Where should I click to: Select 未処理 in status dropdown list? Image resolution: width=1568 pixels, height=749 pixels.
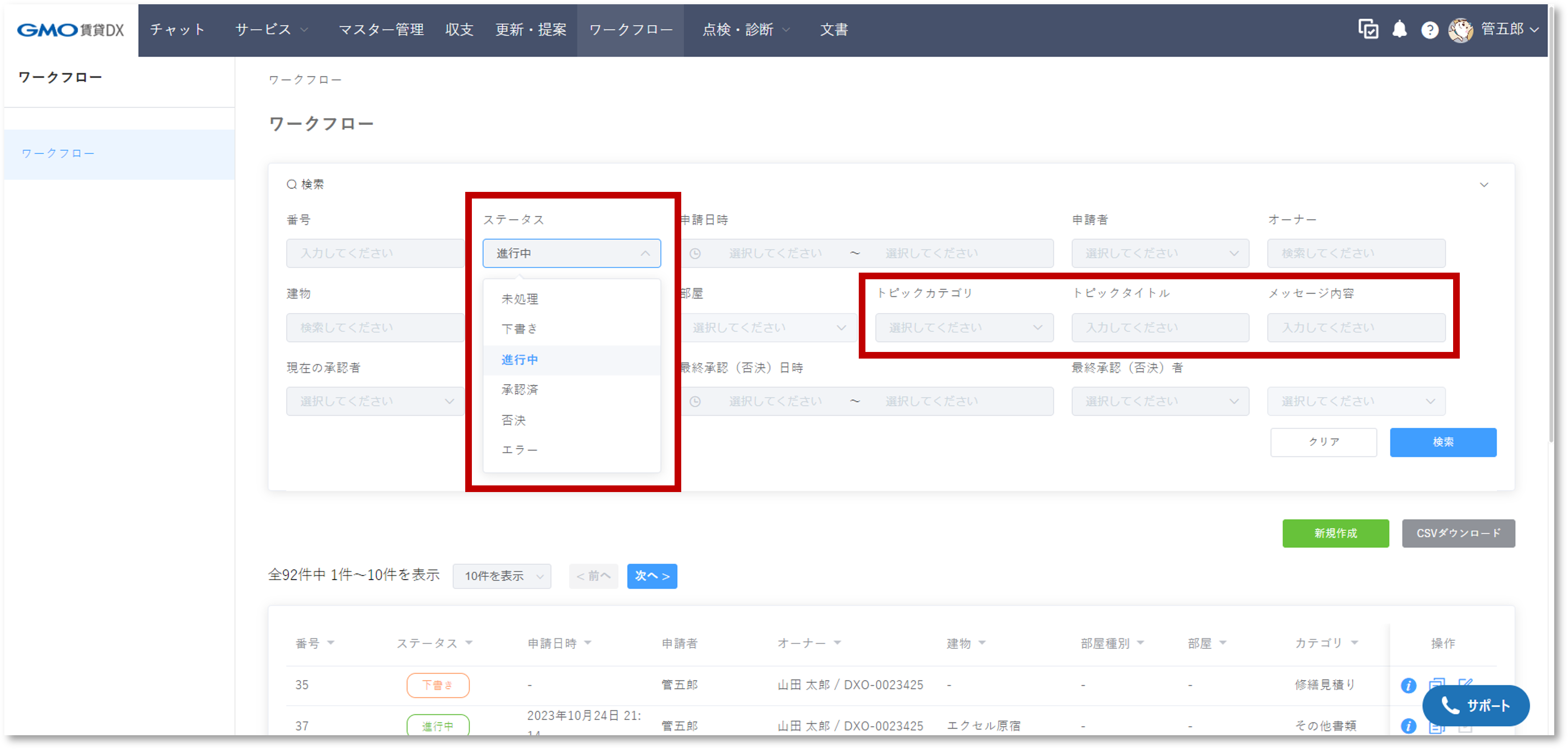point(520,299)
